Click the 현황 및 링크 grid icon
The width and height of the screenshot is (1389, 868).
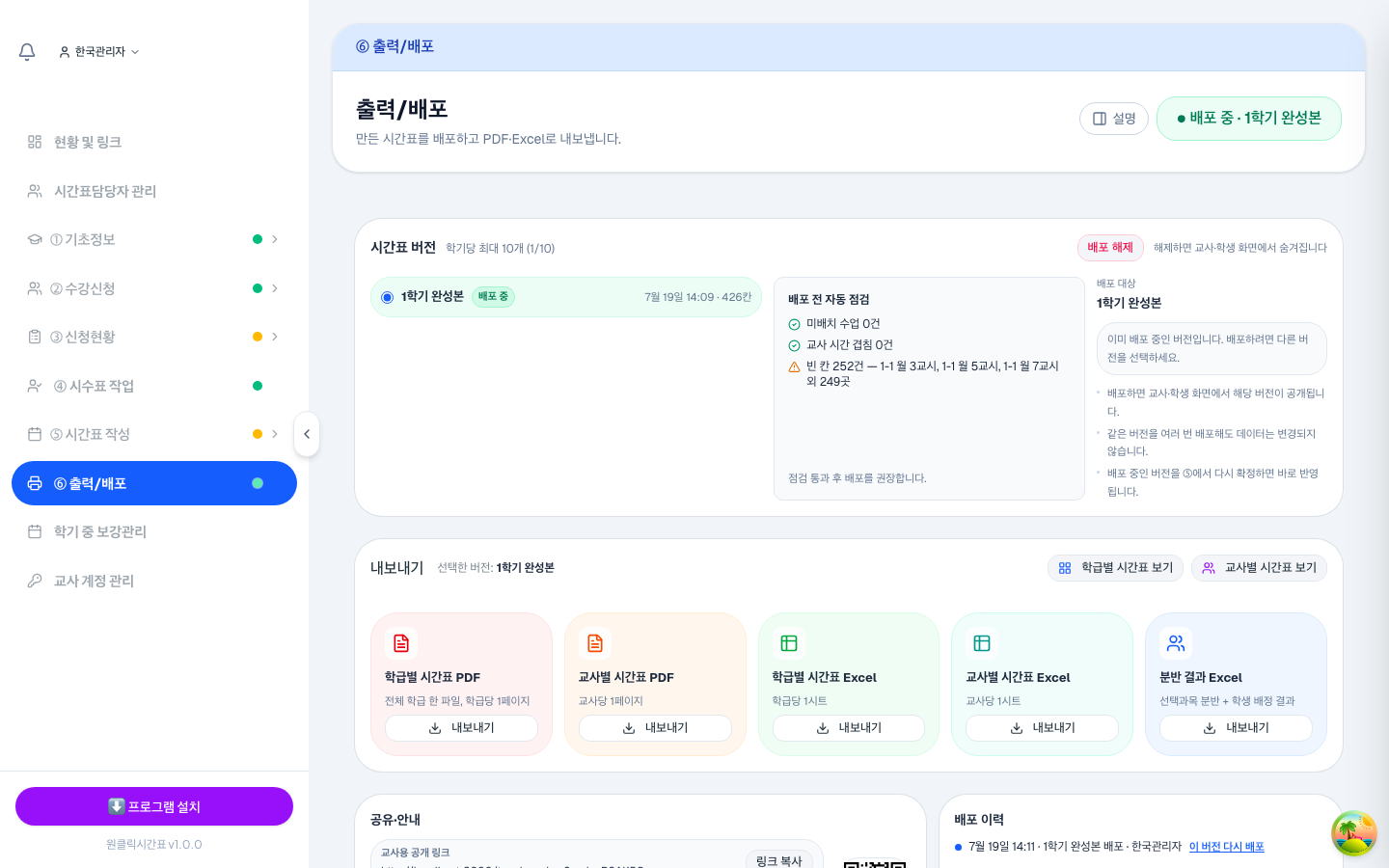pos(35,142)
